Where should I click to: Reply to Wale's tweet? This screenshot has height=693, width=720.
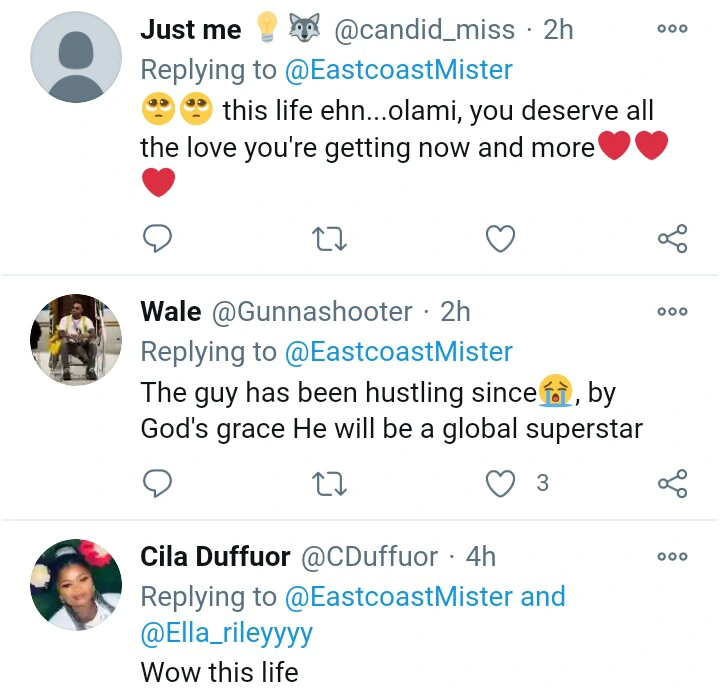(x=157, y=484)
